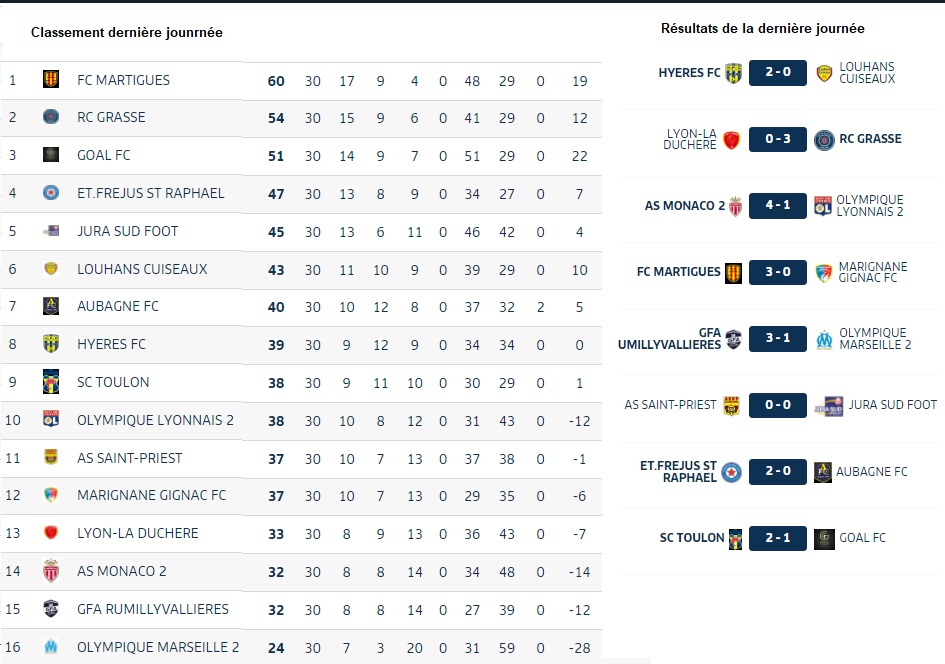Click Jura Sud Foot logo in results column
Viewport: 945px width, 664px height.
point(829,407)
